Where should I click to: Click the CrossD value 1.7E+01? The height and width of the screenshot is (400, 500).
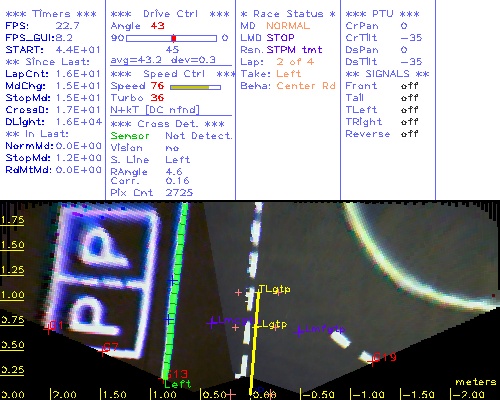point(78,110)
